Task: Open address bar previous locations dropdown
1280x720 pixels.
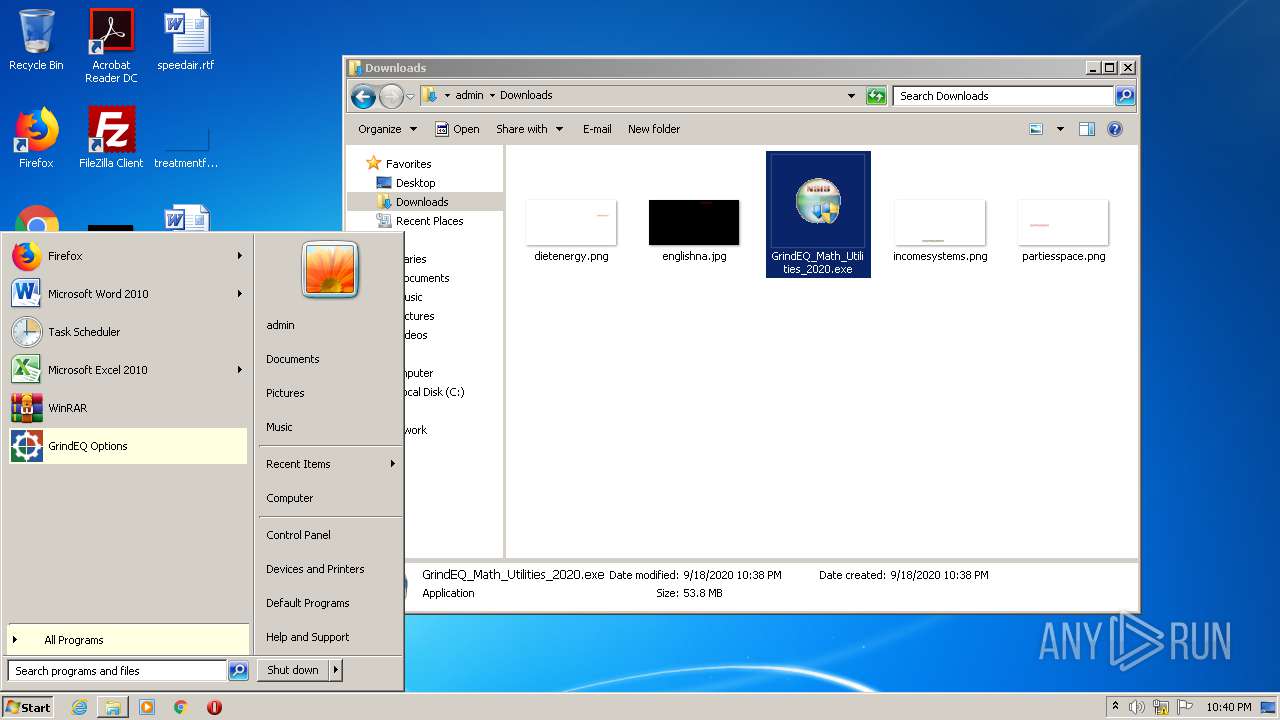Action: point(851,96)
